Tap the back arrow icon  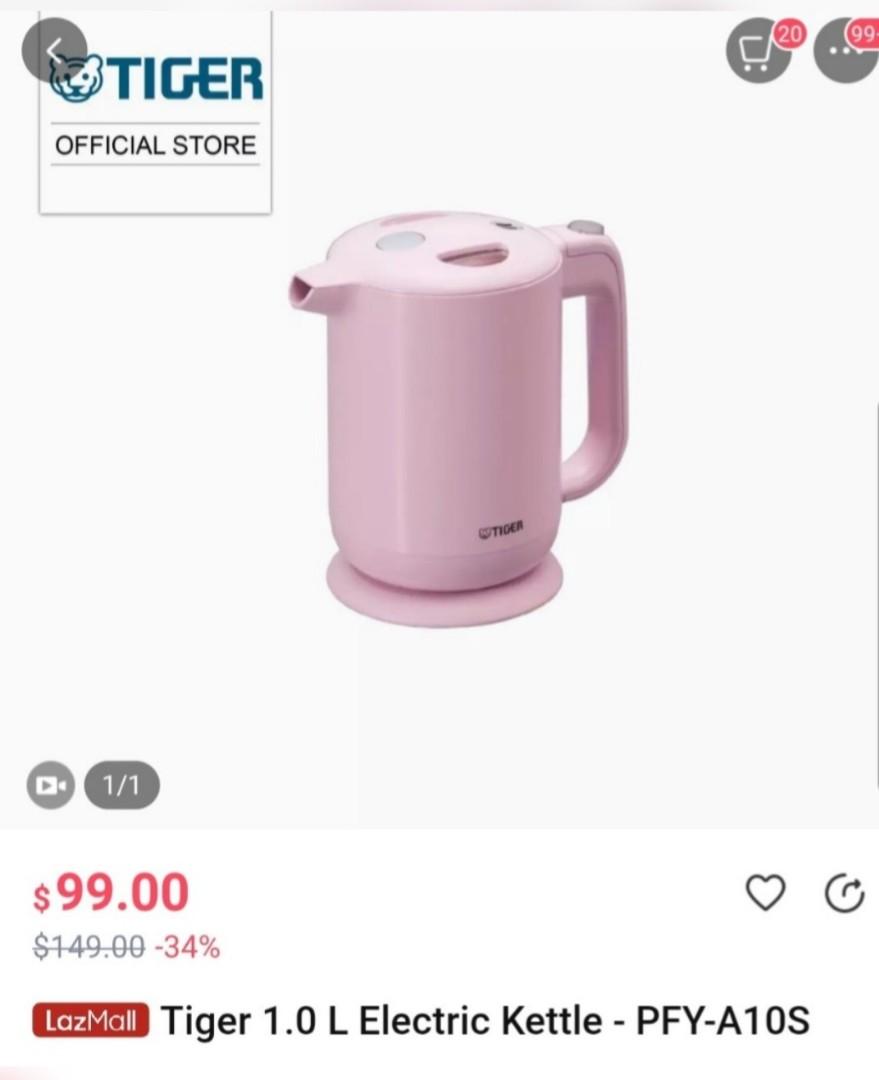[x=54, y=49]
